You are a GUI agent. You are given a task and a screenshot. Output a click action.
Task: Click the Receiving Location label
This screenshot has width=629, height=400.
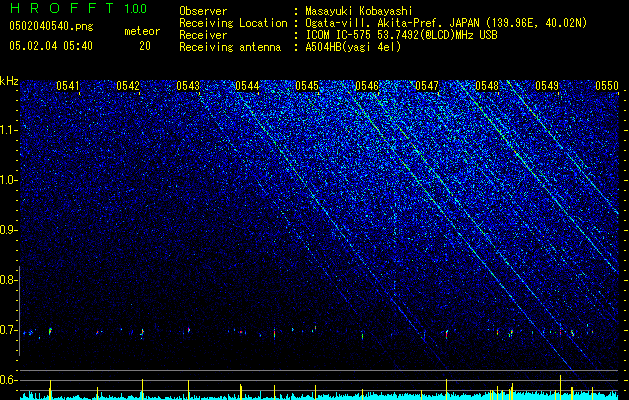233,23
